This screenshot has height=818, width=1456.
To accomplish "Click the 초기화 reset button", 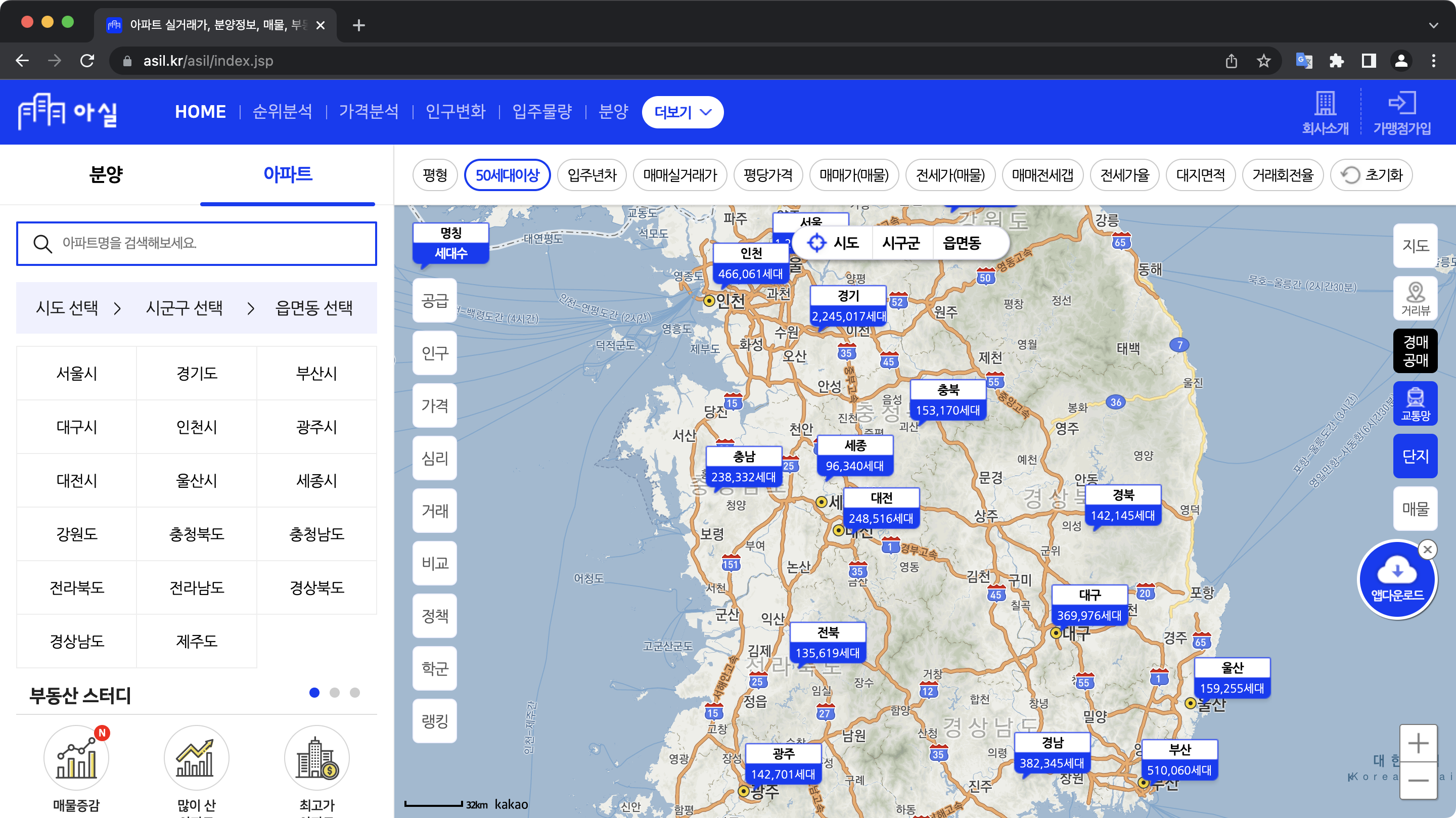I will pyautogui.click(x=1371, y=175).
